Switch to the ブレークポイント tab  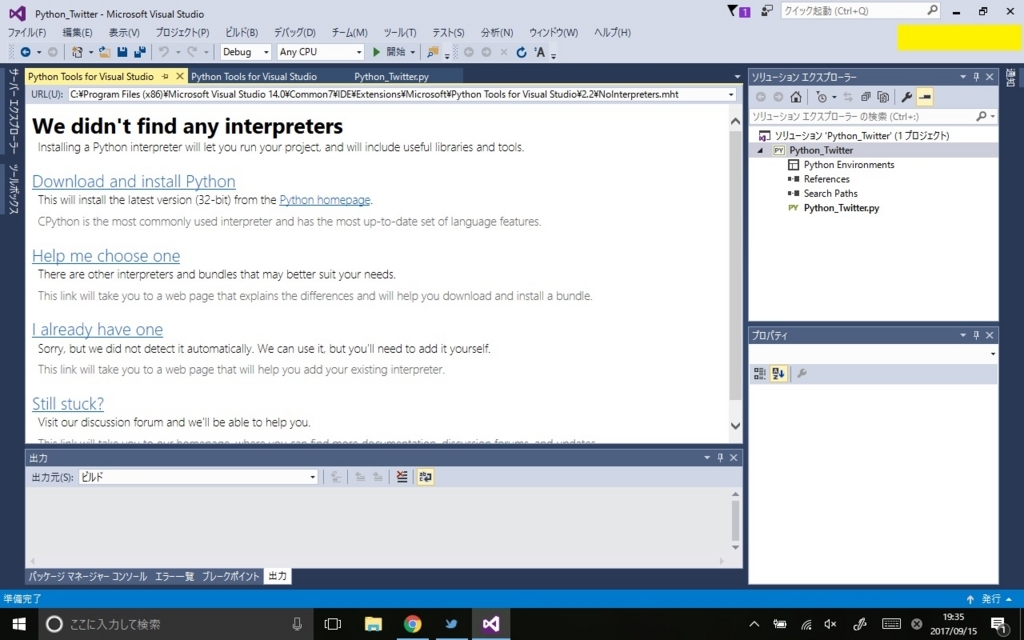point(231,576)
